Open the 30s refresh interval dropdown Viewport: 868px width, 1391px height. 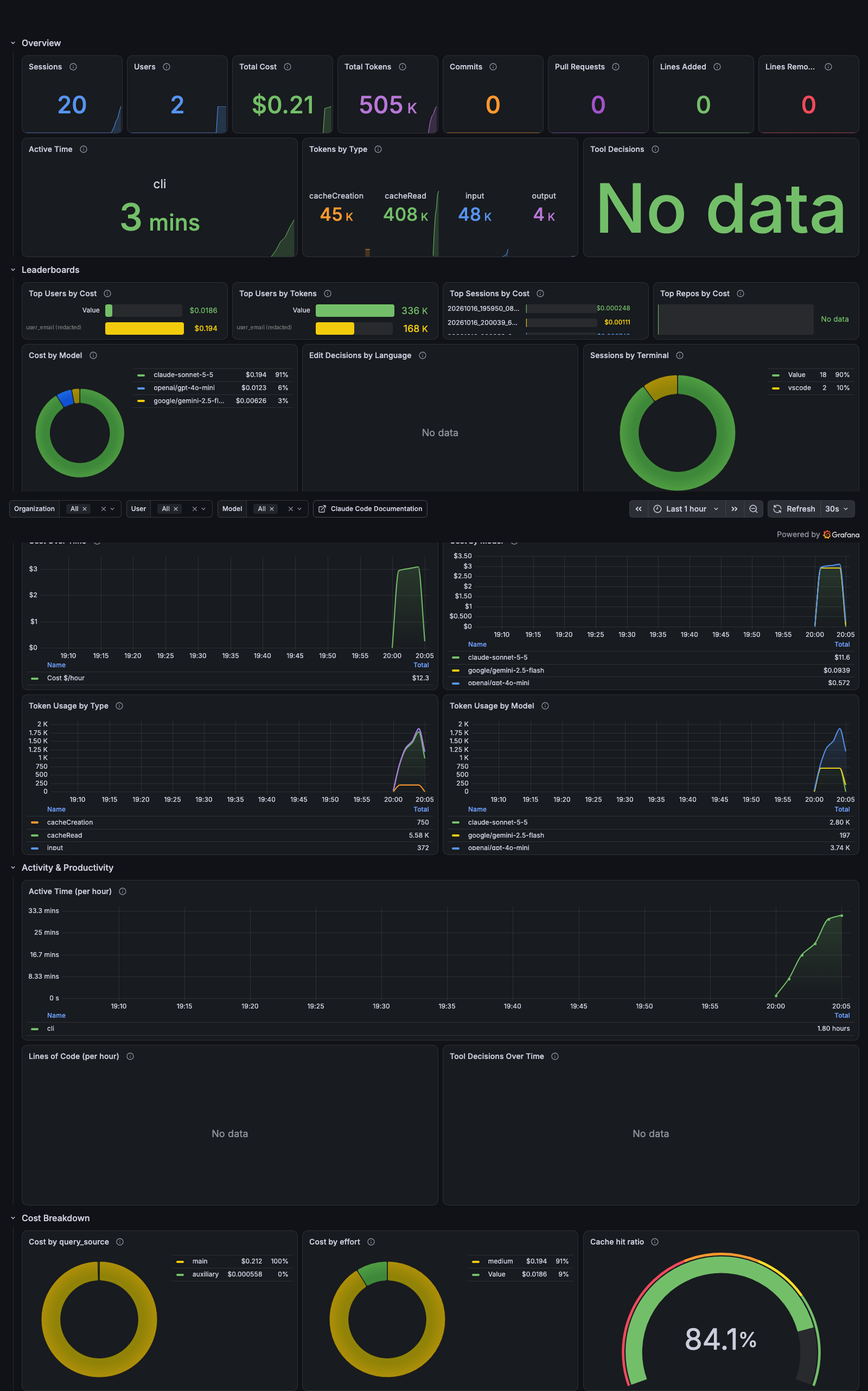[x=837, y=509]
